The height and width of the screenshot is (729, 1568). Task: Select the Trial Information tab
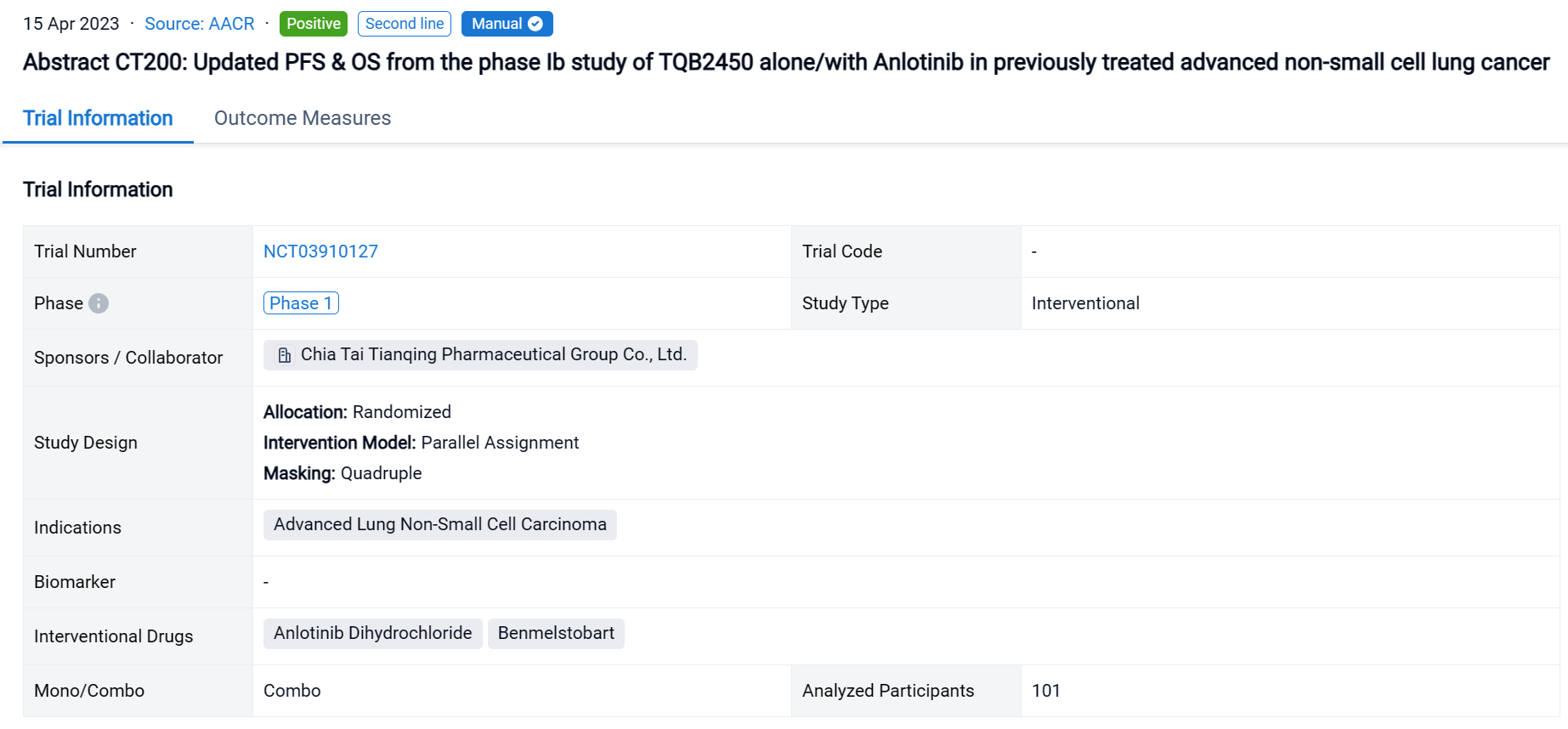click(98, 118)
